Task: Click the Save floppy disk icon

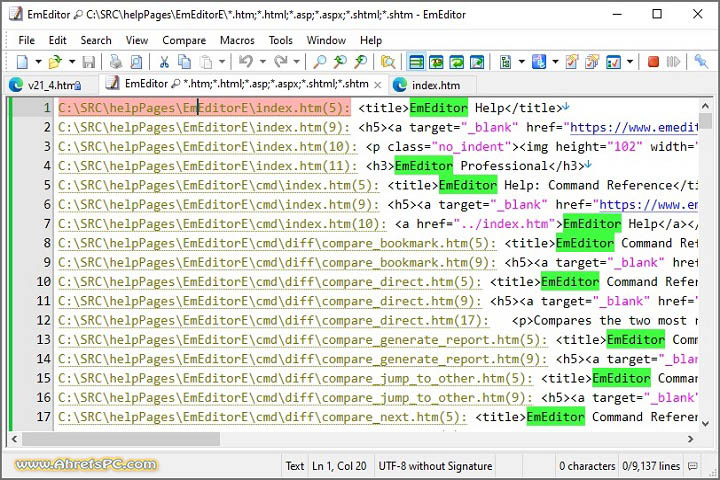Action: coord(89,62)
